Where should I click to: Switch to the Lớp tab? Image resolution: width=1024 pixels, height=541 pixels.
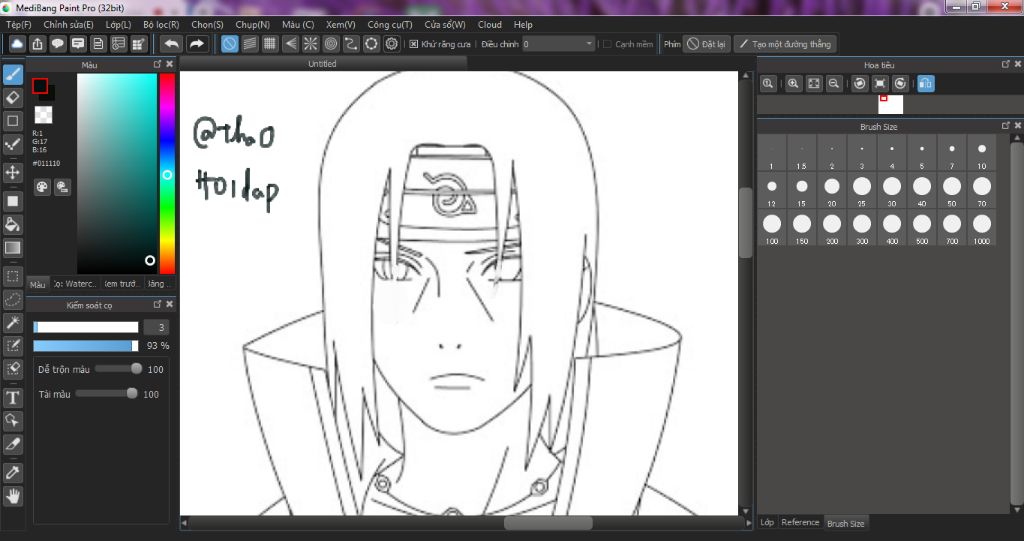pos(767,523)
